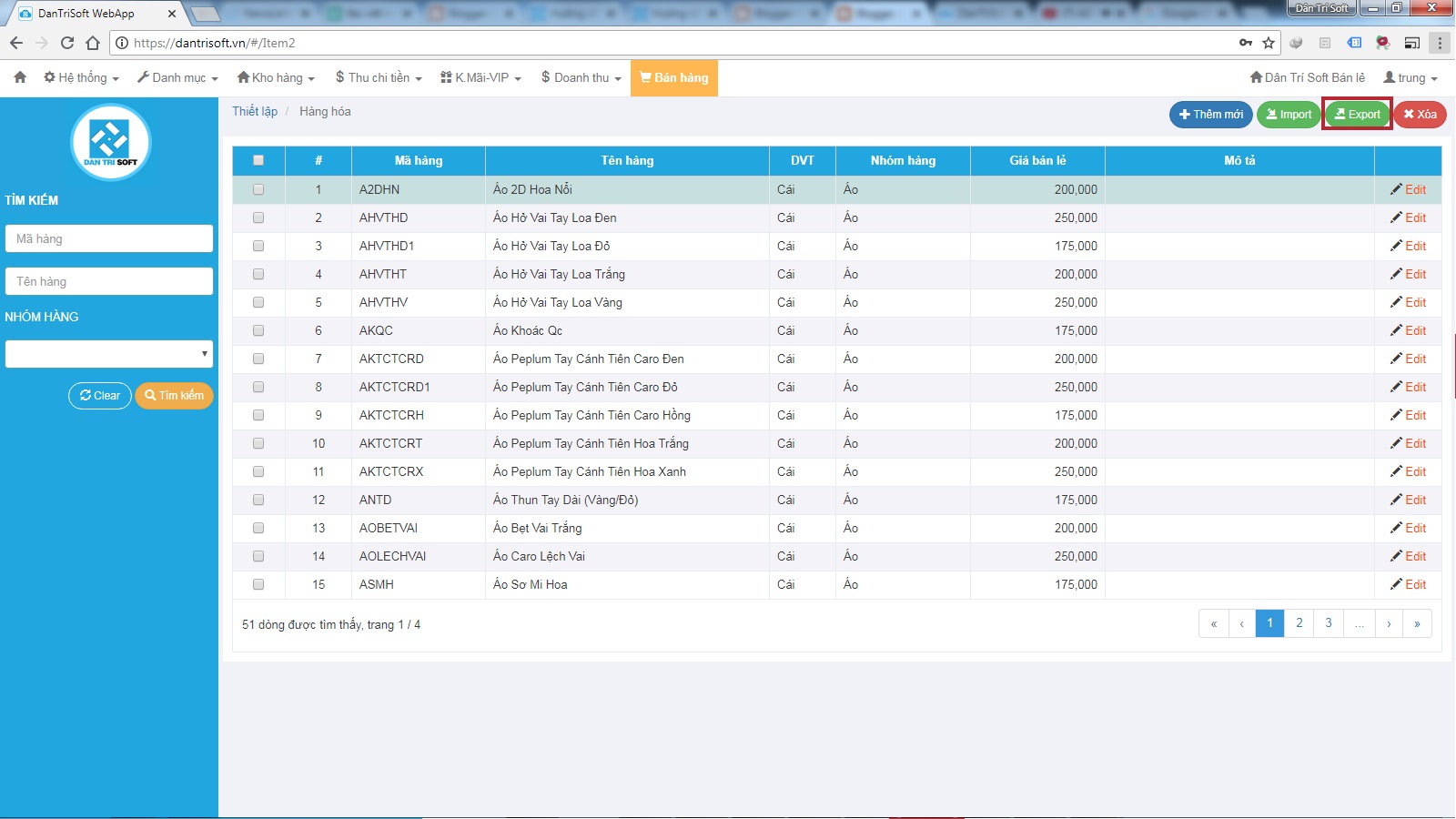
Task: Check the box for item AHVTHD
Action: [258, 217]
